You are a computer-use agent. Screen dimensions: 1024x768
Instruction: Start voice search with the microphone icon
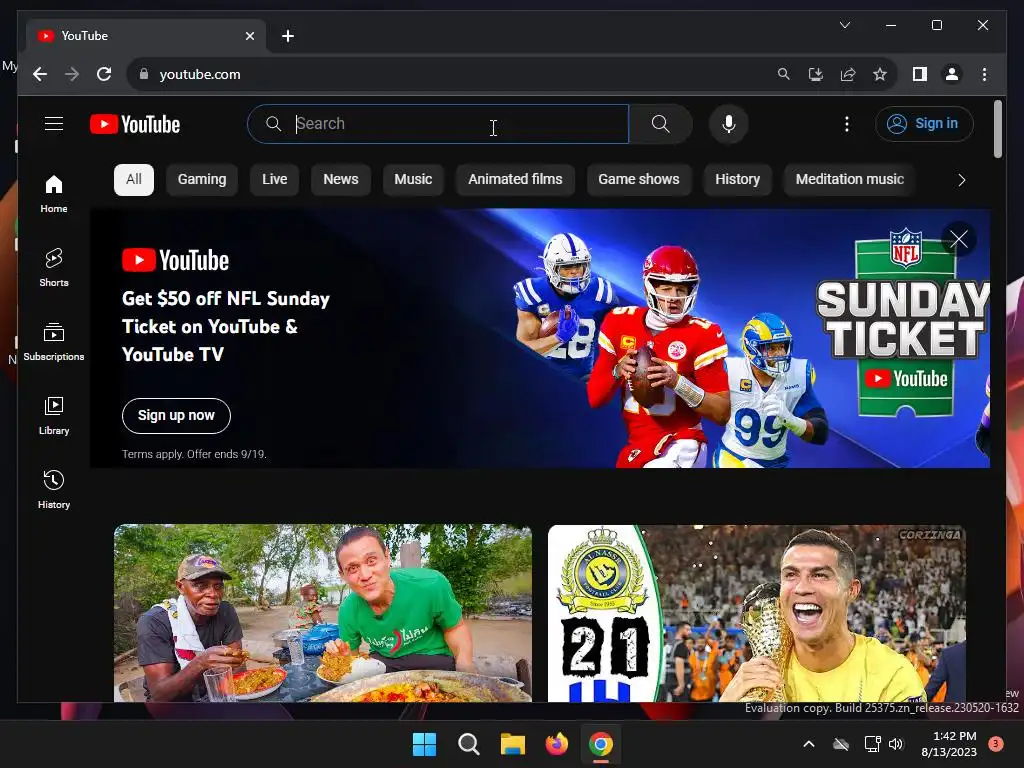pos(729,124)
